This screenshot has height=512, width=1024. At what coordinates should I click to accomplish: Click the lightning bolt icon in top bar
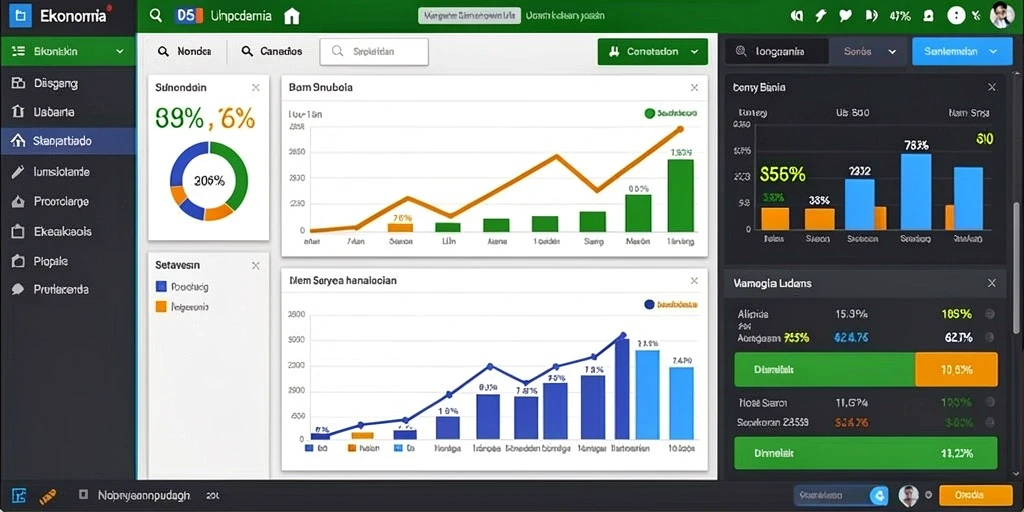[x=821, y=16]
